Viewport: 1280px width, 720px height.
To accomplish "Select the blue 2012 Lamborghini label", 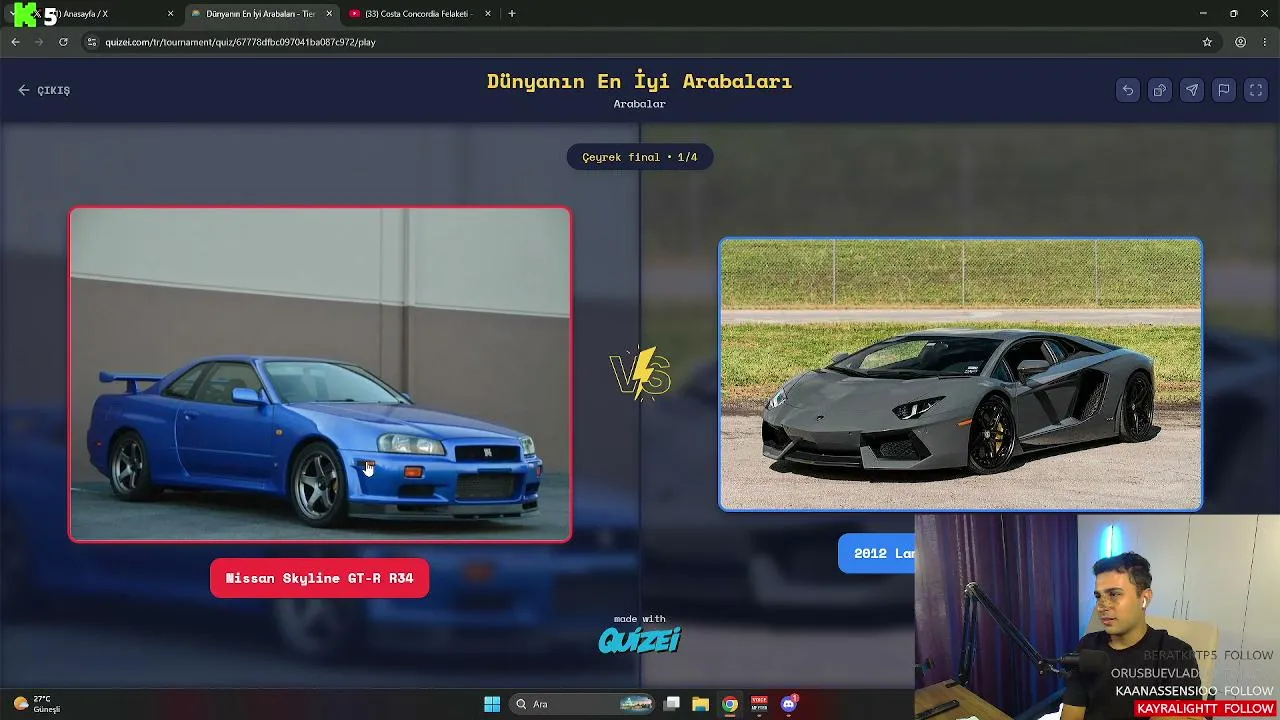I will click(x=877, y=554).
